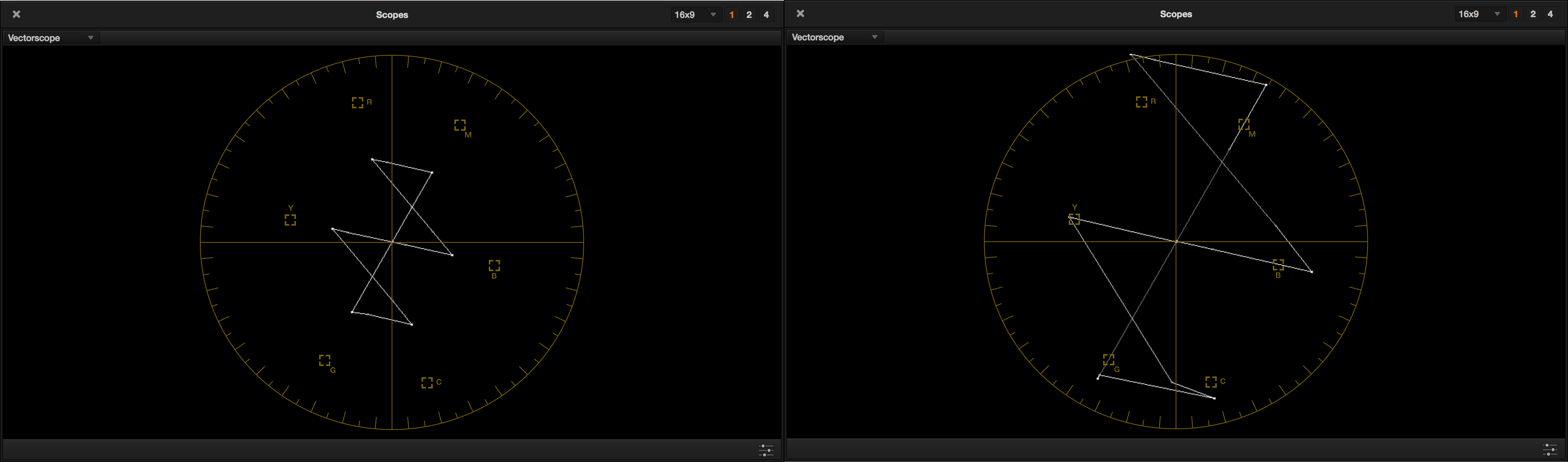Switch to two-scope layout using the '2' button on the right panel
This screenshot has width=1568, height=462.
click(1533, 13)
